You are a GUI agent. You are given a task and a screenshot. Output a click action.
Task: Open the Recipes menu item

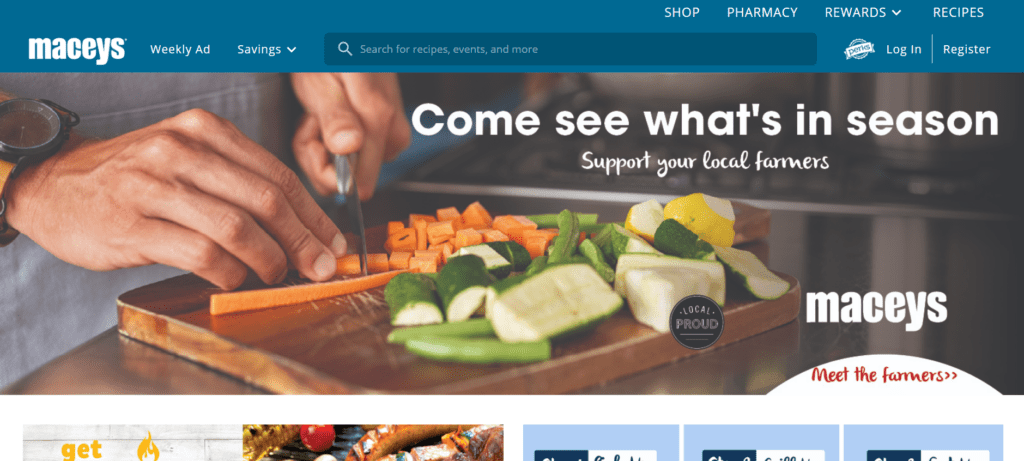[x=958, y=12]
